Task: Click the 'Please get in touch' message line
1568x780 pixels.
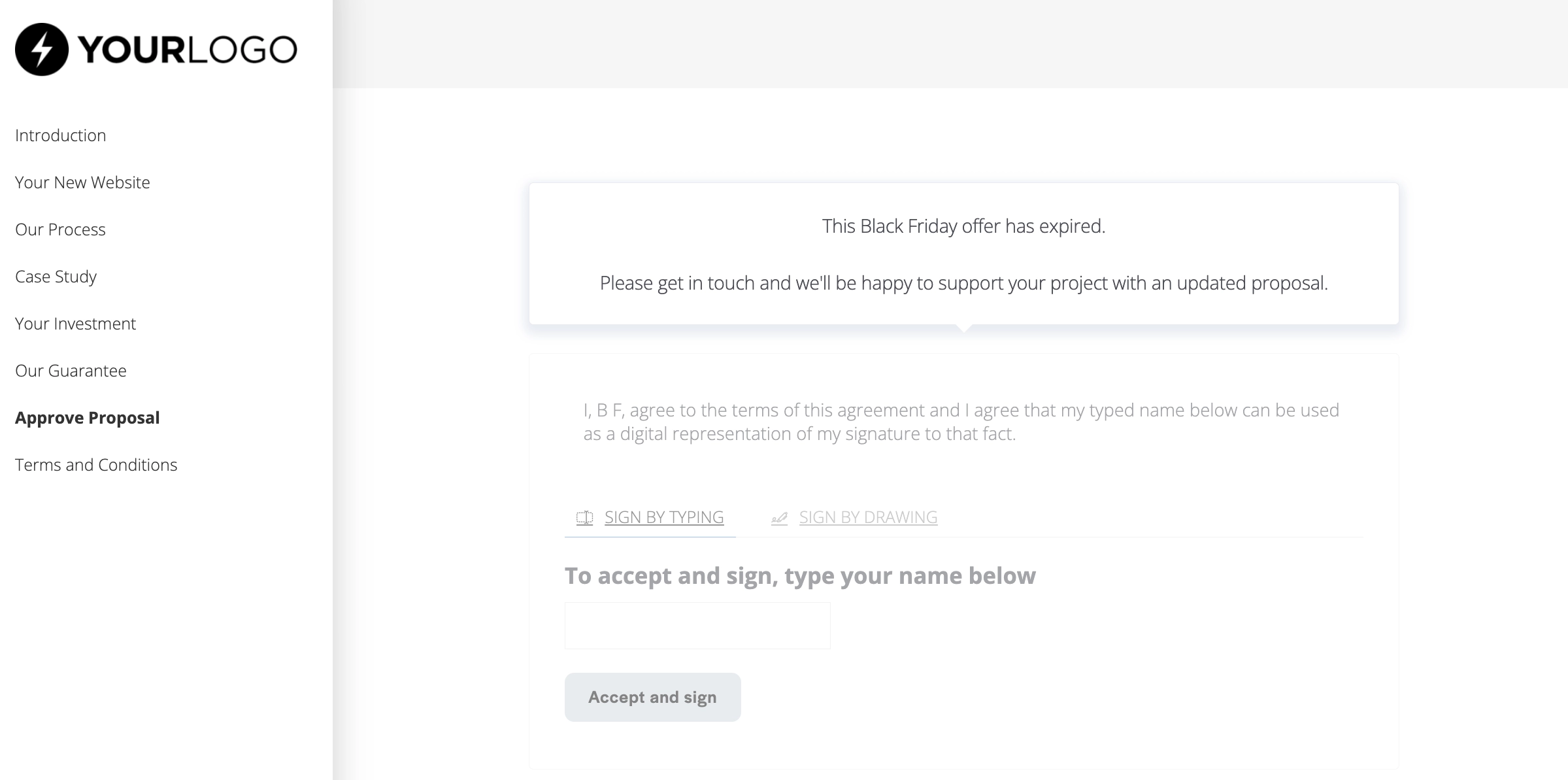Action: (x=963, y=283)
